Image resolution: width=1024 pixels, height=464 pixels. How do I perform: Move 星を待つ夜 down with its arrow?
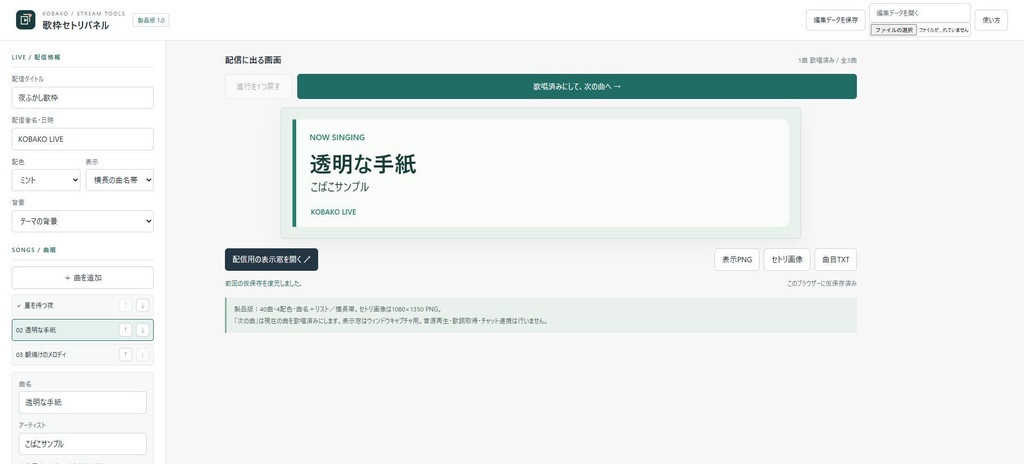point(142,305)
